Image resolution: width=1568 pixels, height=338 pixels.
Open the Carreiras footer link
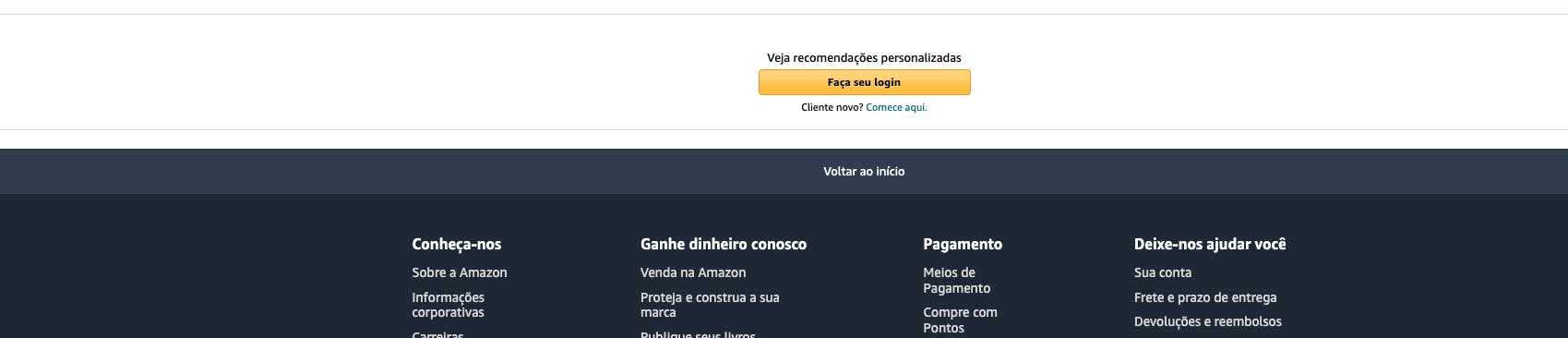[x=437, y=334]
